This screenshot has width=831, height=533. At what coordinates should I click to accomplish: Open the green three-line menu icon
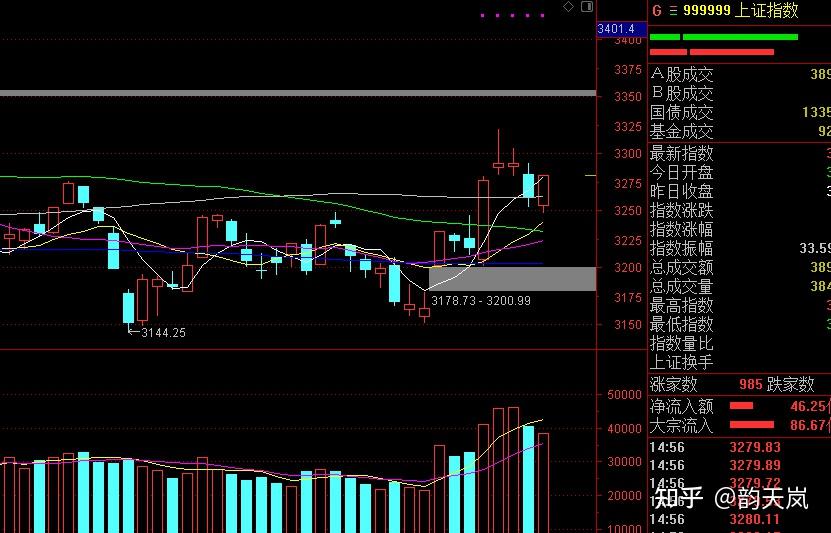click(672, 10)
